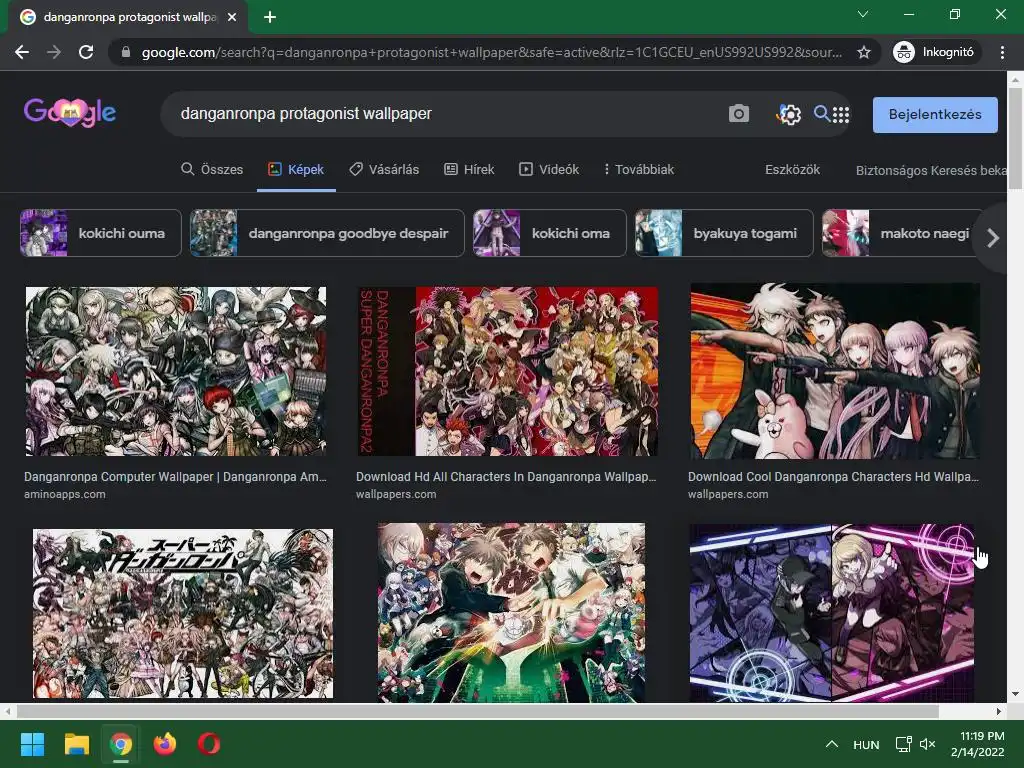1024x768 pixels.
Task: Open the red all-characters wallpaper thumbnail
Action: 508,371
